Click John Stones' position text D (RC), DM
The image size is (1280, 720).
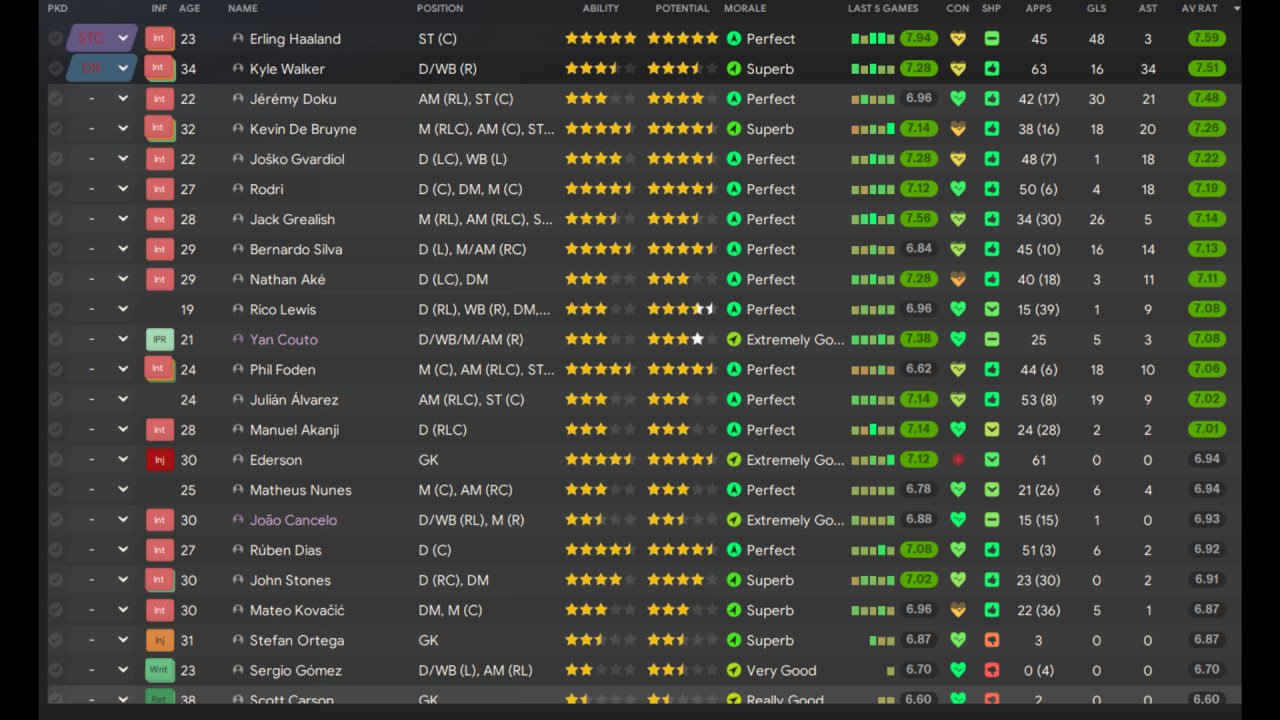(x=454, y=580)
